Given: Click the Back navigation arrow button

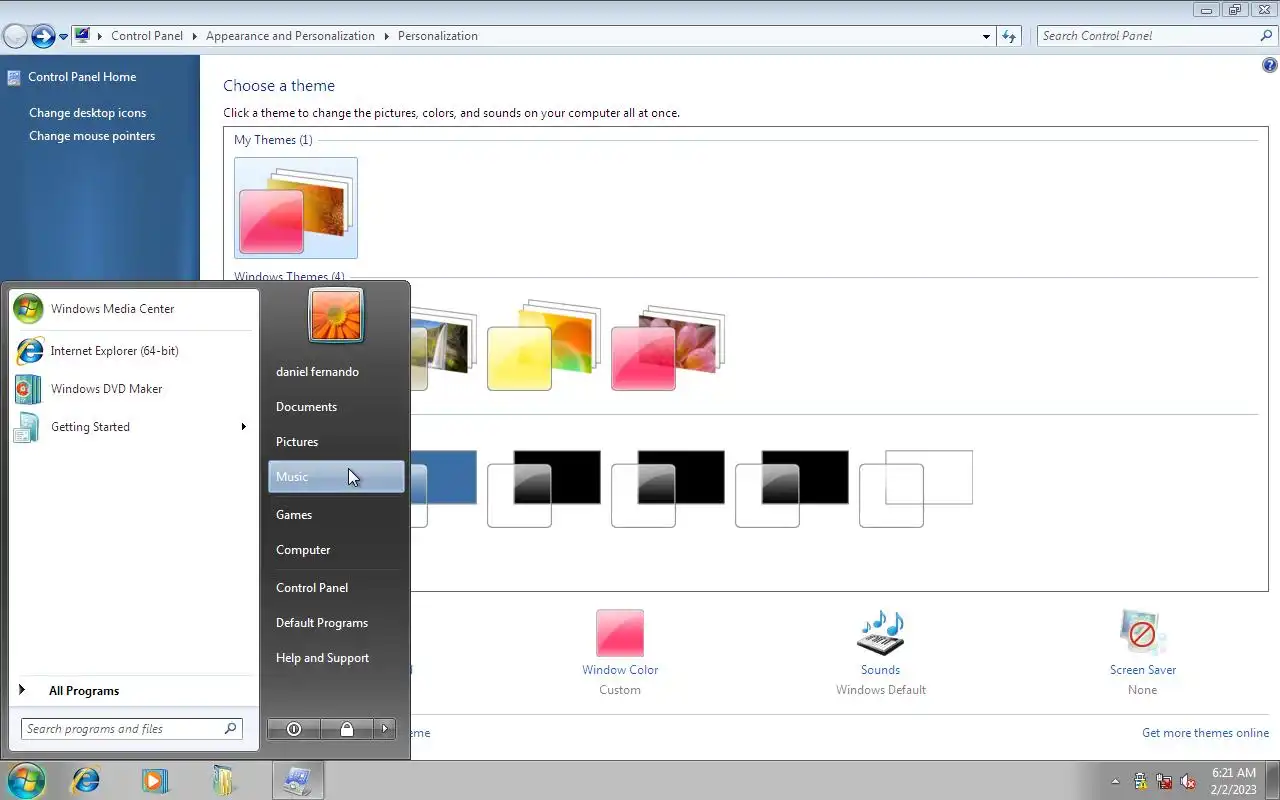Looking at the screenshot, I should coord(15,37).
